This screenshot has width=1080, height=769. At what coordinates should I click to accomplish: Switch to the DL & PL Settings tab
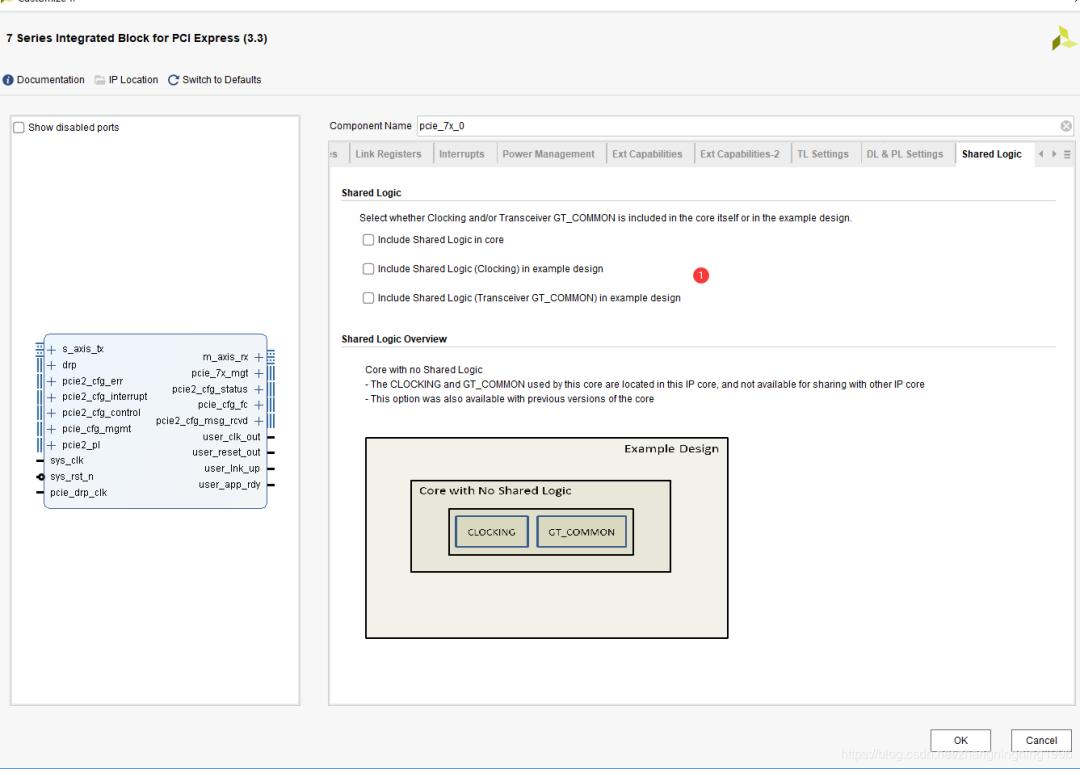tap(904, 154)
